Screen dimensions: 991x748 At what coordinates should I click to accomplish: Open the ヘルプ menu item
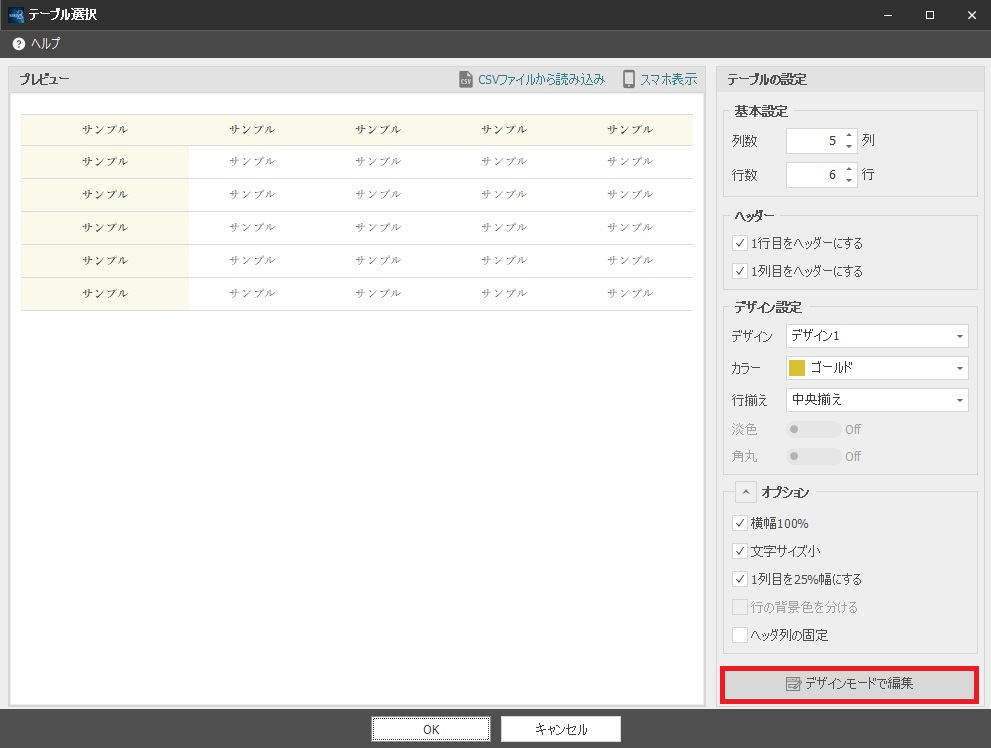click(x=46, y=44)
